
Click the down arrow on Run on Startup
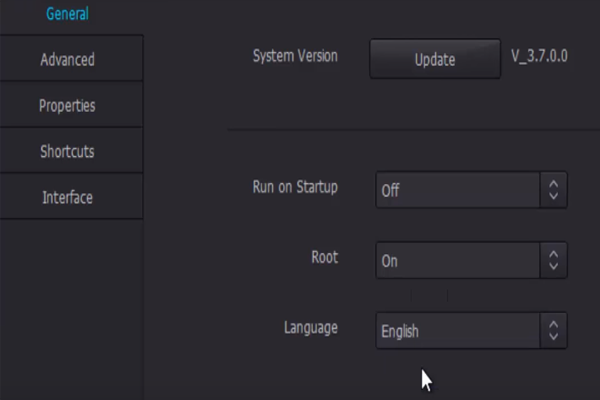554,197
